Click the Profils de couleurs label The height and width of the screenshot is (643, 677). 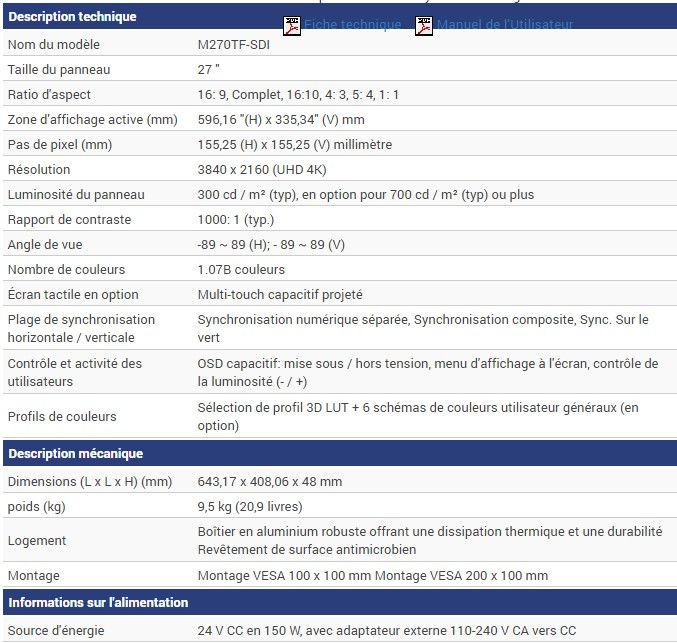(x=62, y=417)
